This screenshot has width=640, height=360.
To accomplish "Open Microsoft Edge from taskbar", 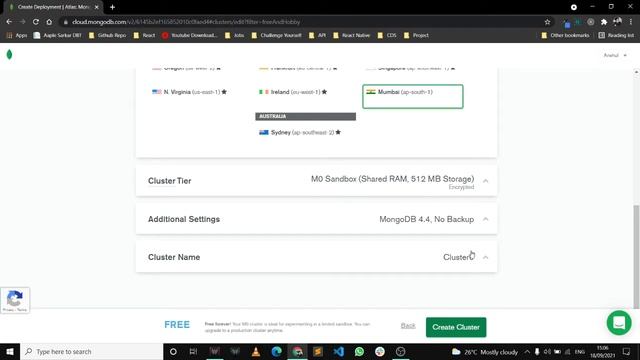I will point(277,351).
